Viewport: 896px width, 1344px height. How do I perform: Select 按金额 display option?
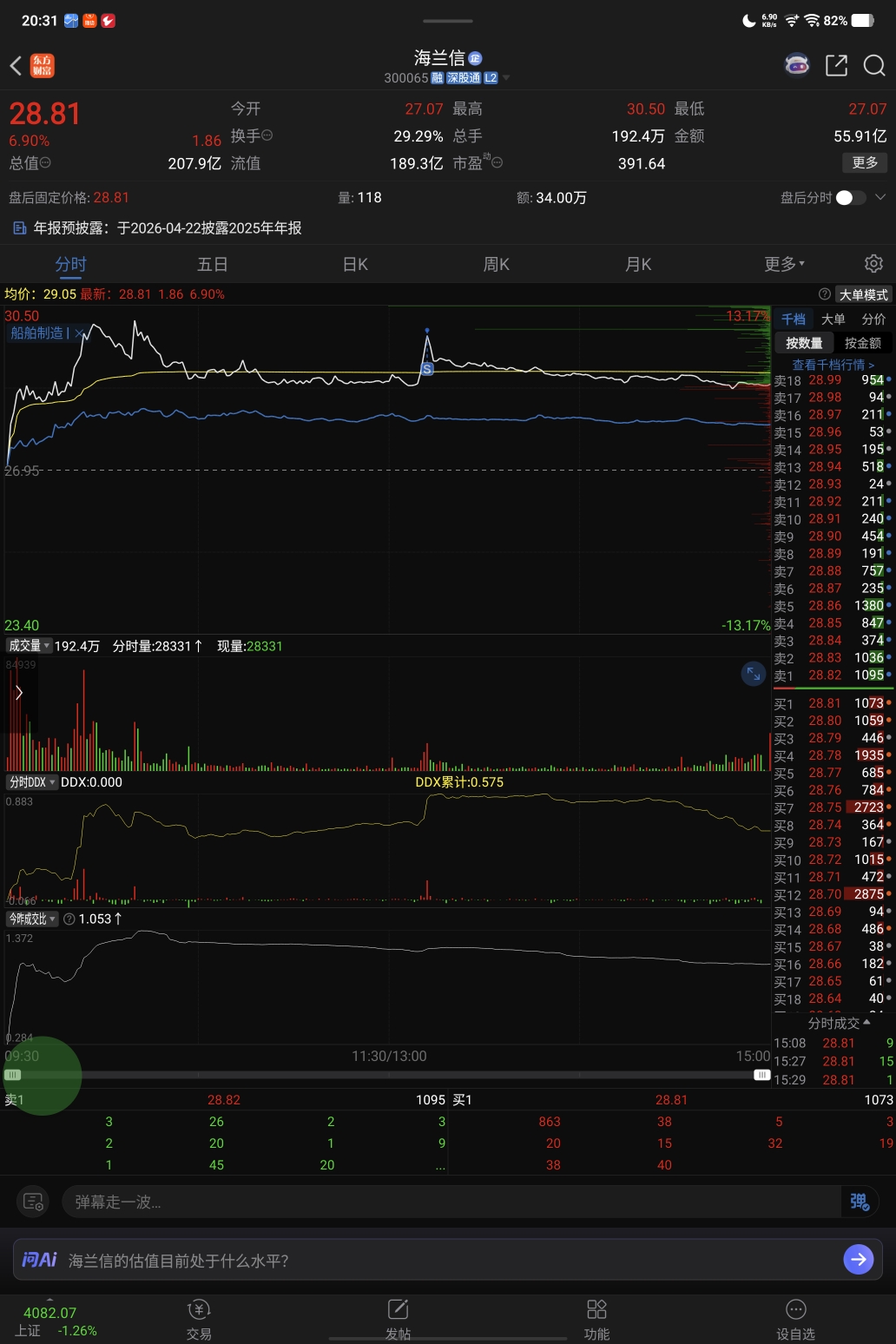[862, 343]
